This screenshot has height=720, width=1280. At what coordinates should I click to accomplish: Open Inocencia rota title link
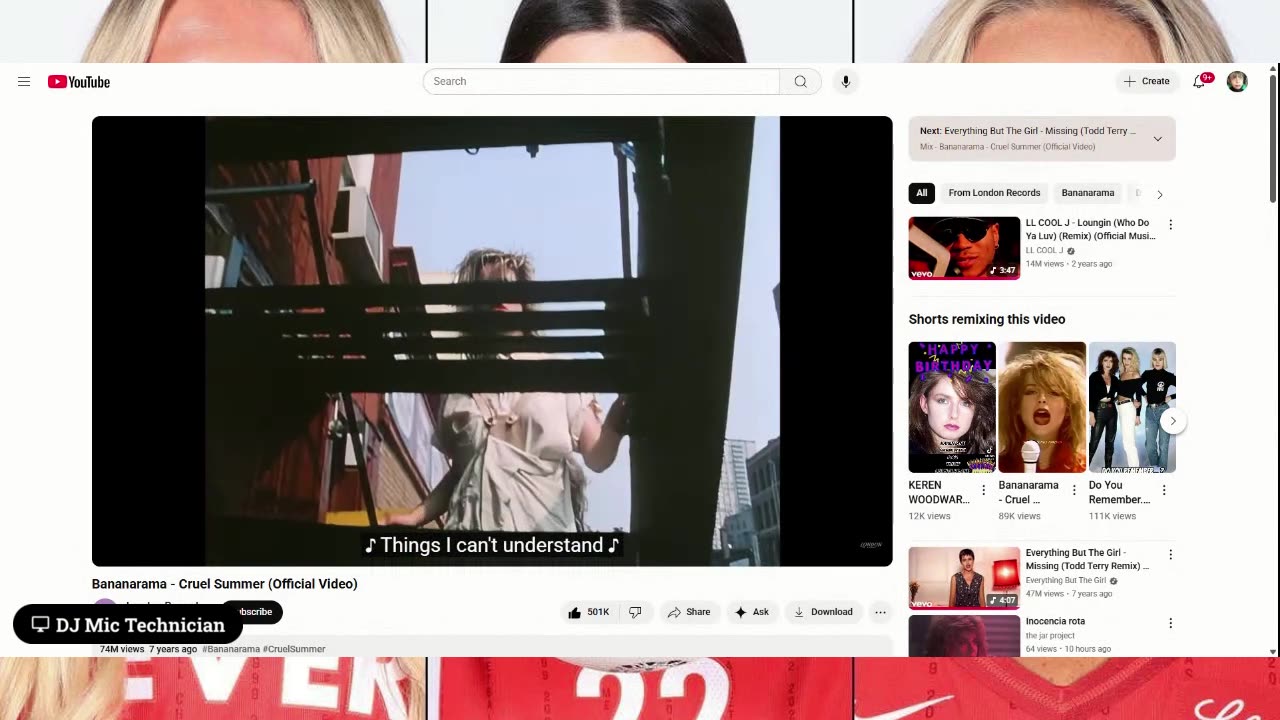point(1055,621)
